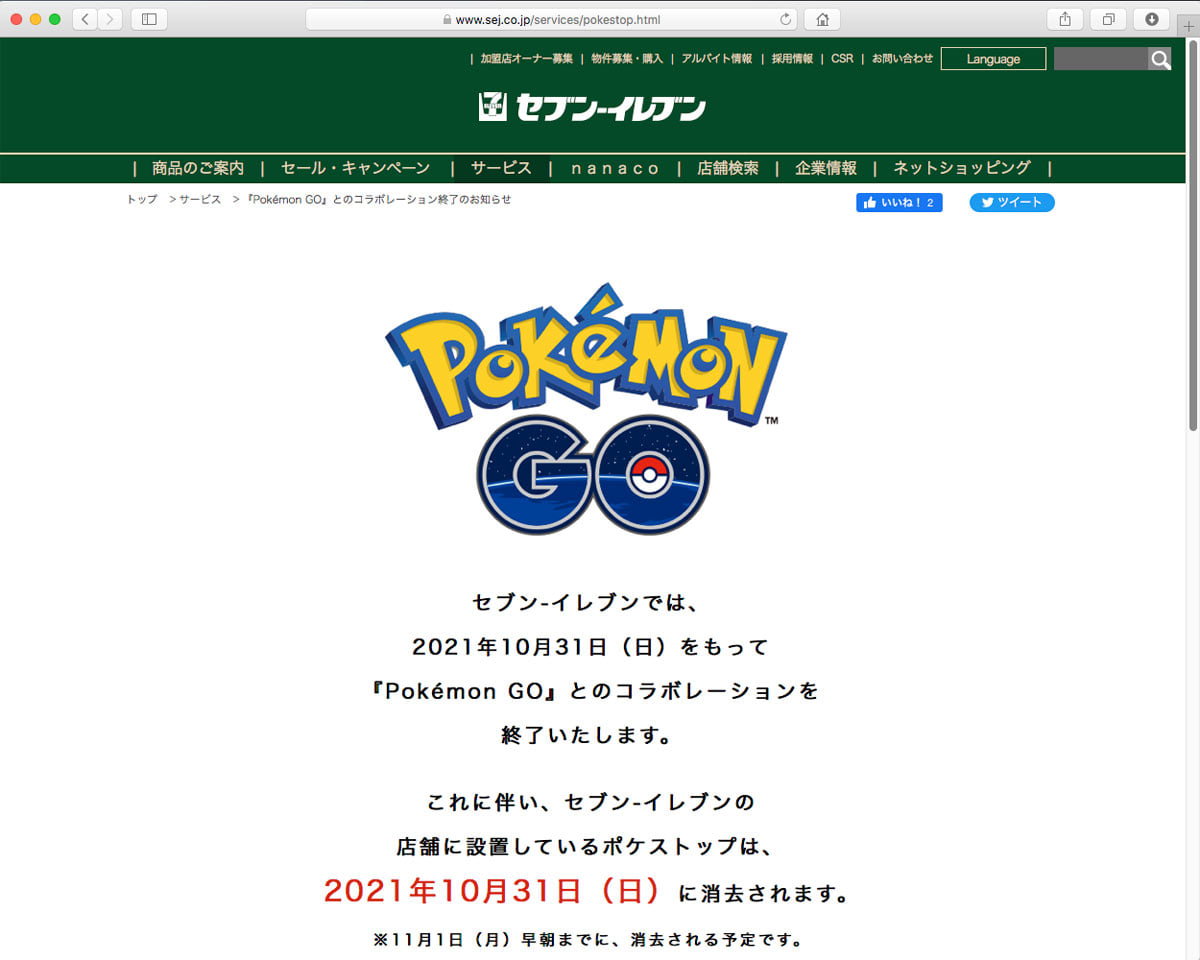This screenshot has width=1200, height=960.
Task: Open 店舗検索 in the navigation bar
Action: click(x=727, y=168)
